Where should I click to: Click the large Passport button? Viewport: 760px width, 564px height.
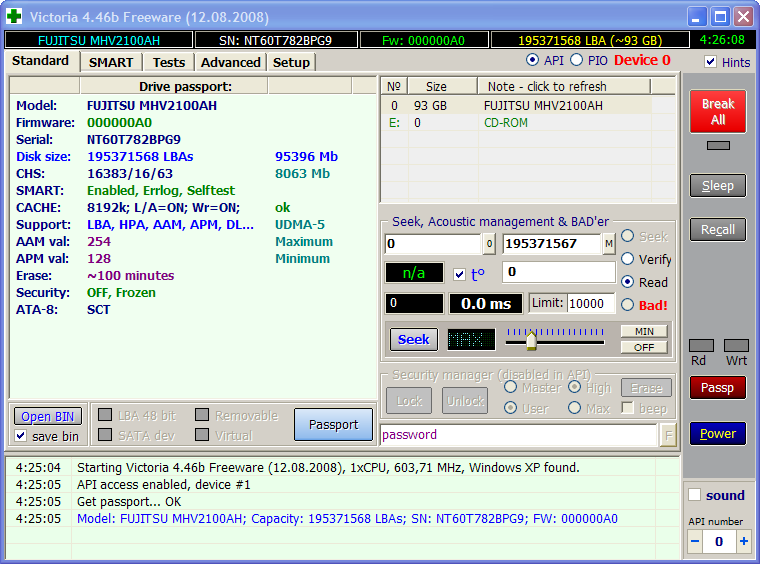pyautogui.click(x=333, y=424)
